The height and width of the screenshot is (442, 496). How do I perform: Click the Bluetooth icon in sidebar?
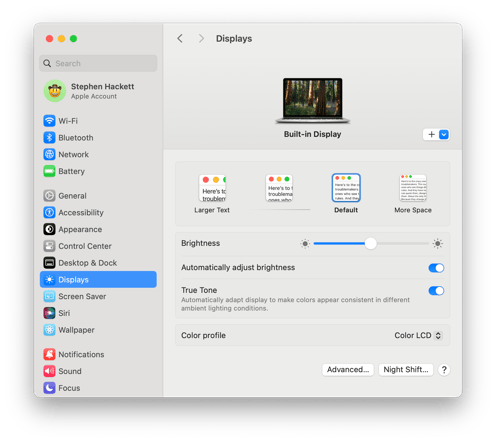click(49, 137)
